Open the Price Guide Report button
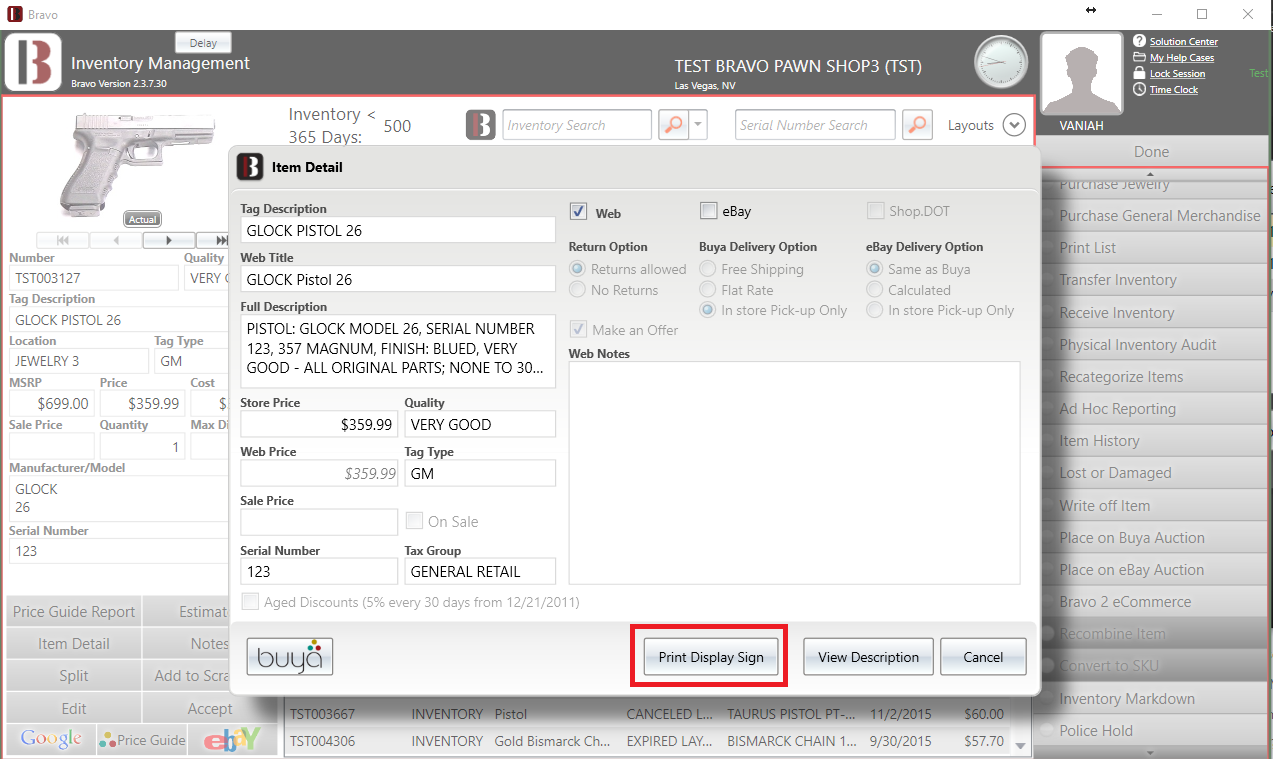1273x759 pixels. click(x=74, y=612)
